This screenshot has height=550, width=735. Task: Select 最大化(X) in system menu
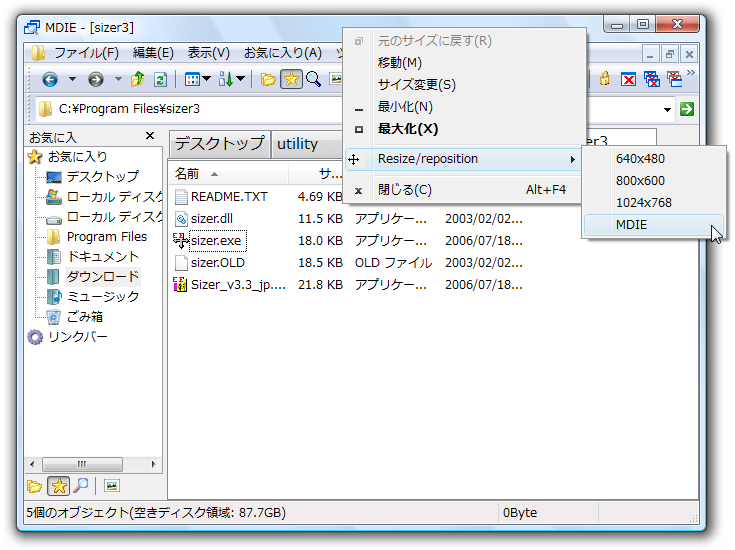pos(465,128)
